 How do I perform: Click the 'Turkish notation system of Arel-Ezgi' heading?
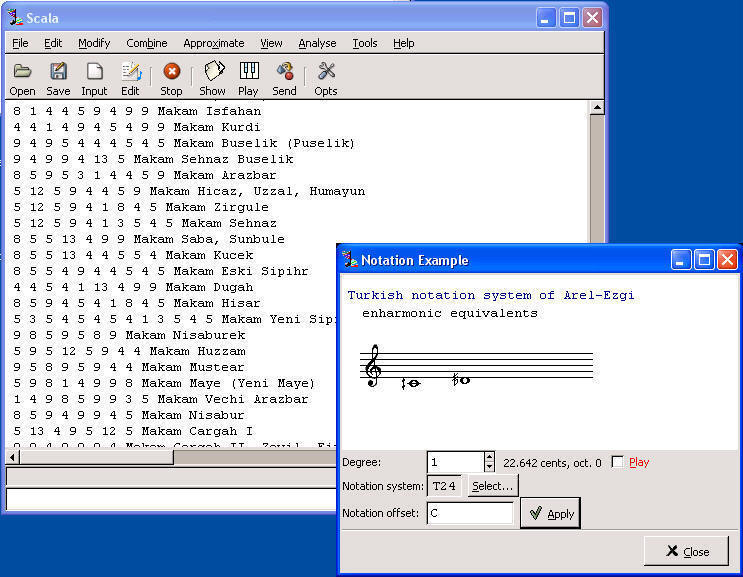pyautogui.click(x=491, y=295)
